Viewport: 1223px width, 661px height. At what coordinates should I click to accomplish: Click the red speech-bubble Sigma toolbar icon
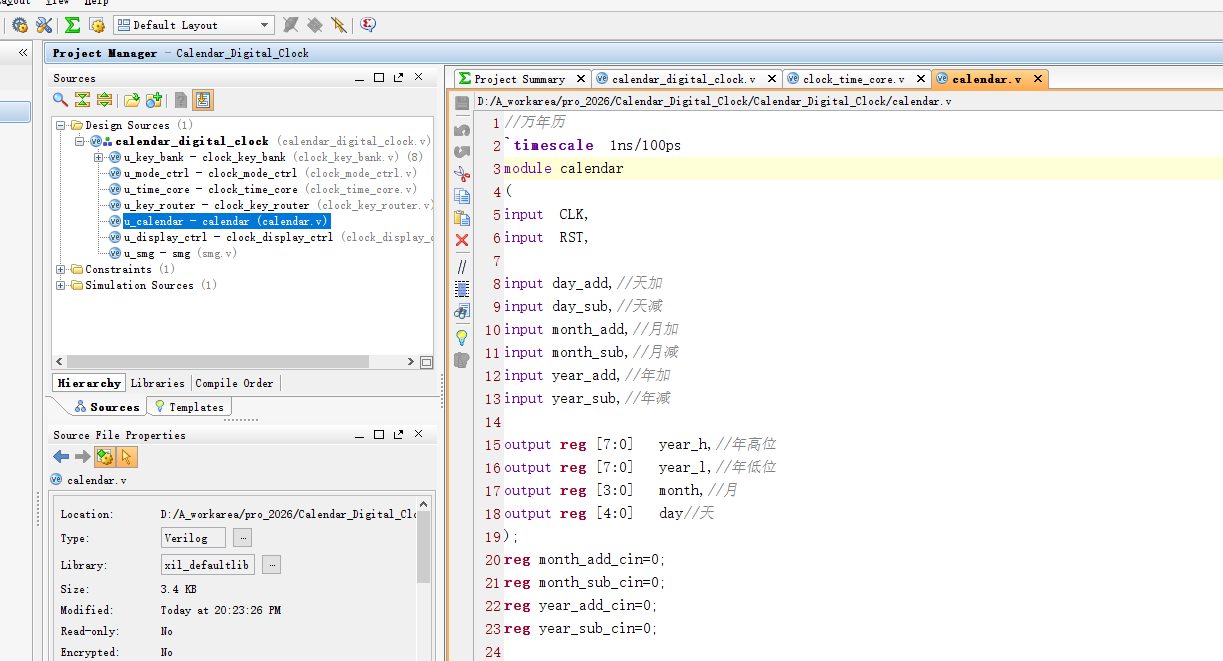[x=368, y=25]
